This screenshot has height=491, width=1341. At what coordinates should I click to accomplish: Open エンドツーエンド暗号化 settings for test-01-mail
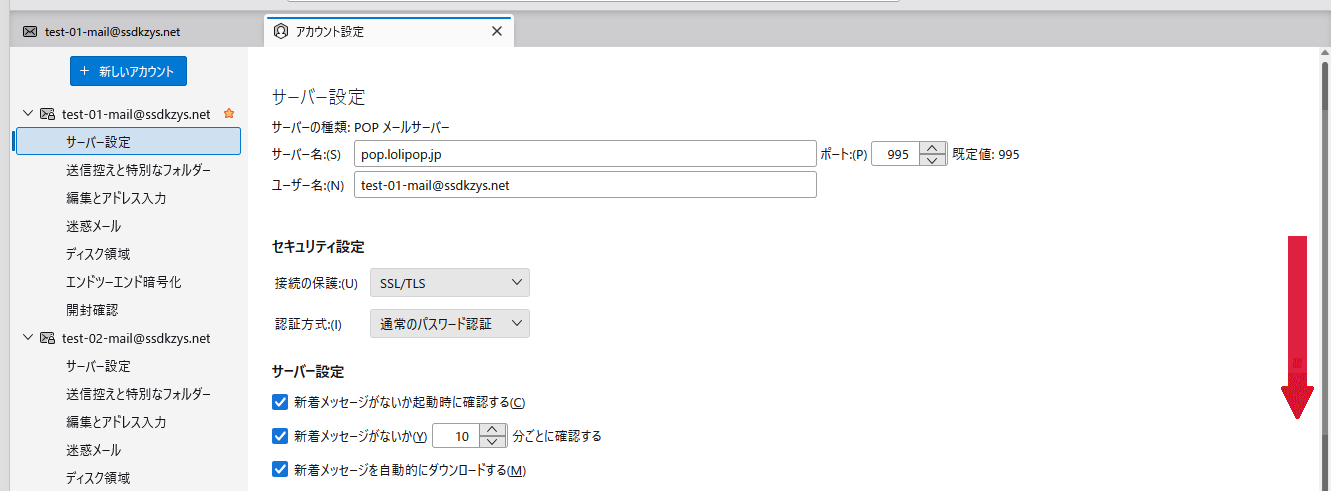123,282
